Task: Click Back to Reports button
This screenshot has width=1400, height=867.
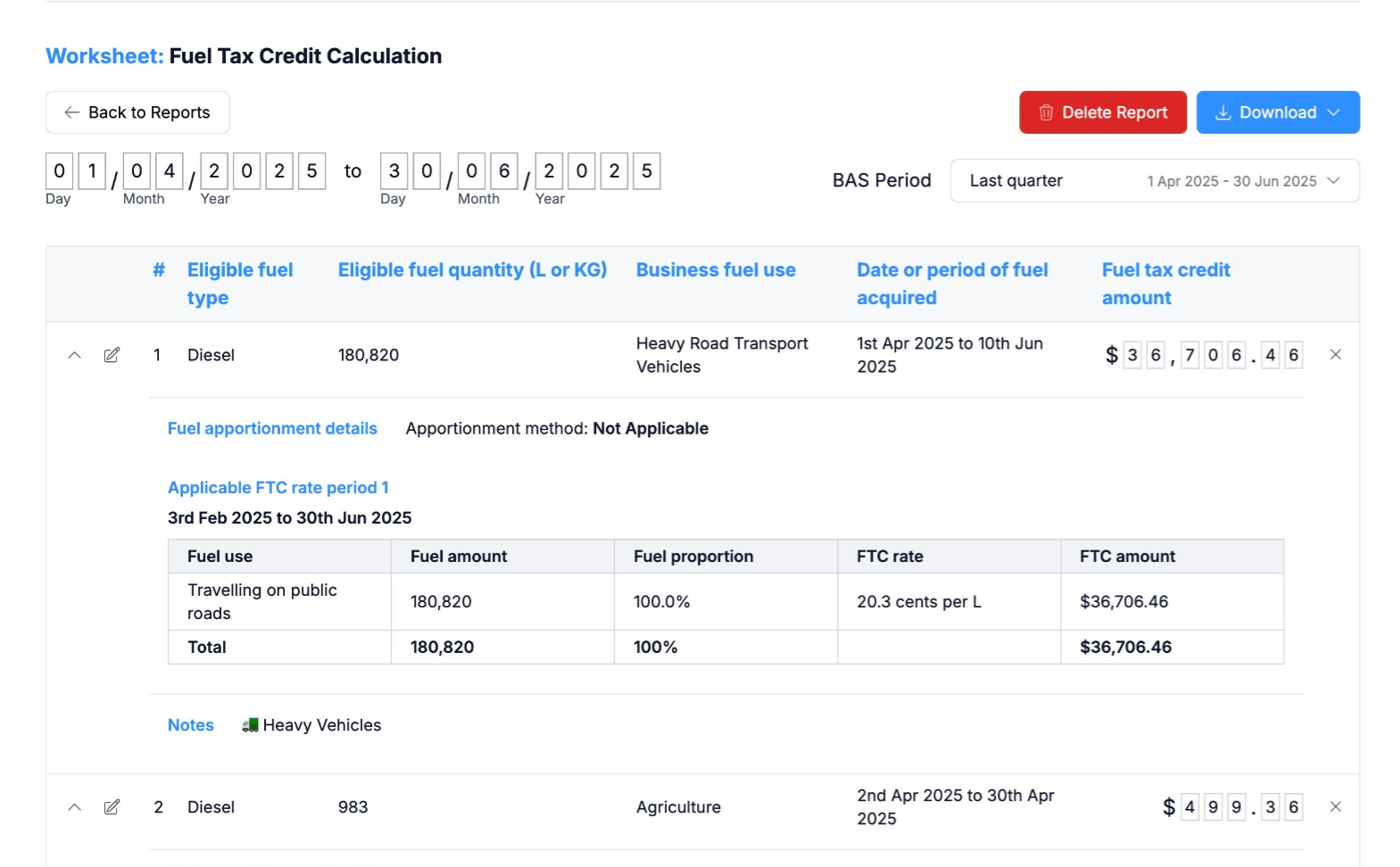Action: pyautogui.click(x=137, y=112)
